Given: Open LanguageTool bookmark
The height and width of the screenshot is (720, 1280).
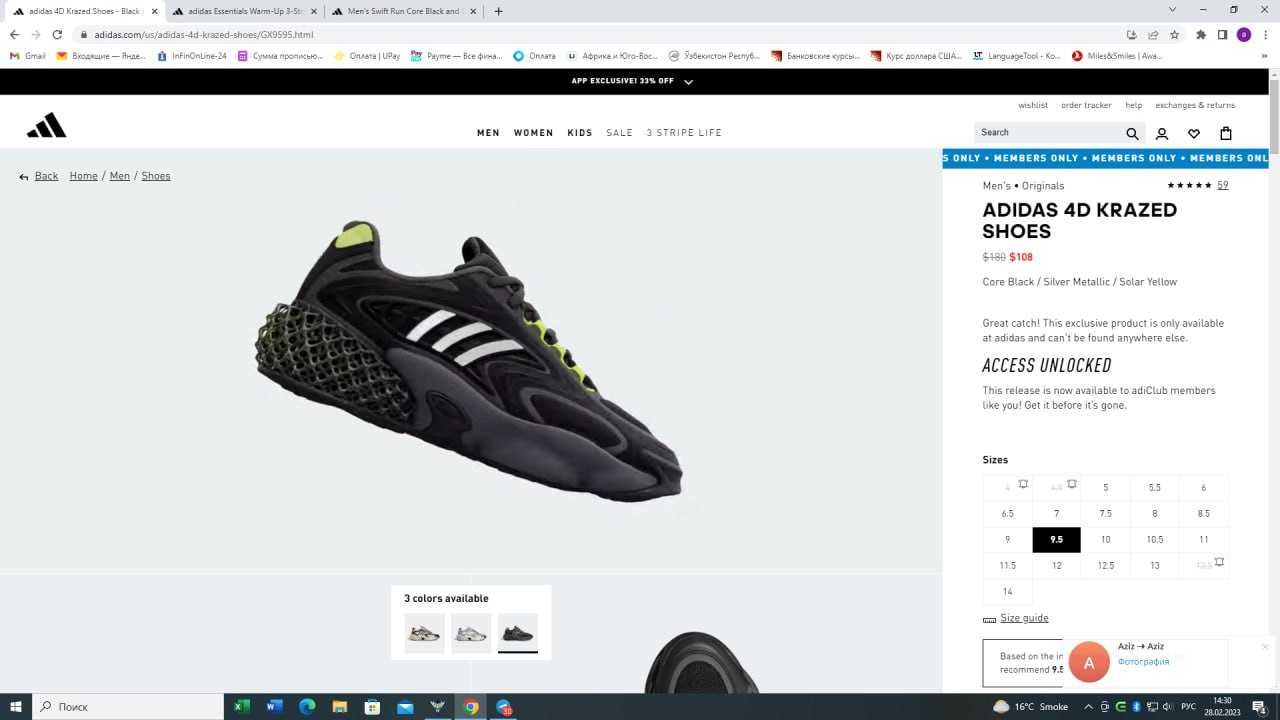Looking at the screenshot, I should [x=1017, y=56].
